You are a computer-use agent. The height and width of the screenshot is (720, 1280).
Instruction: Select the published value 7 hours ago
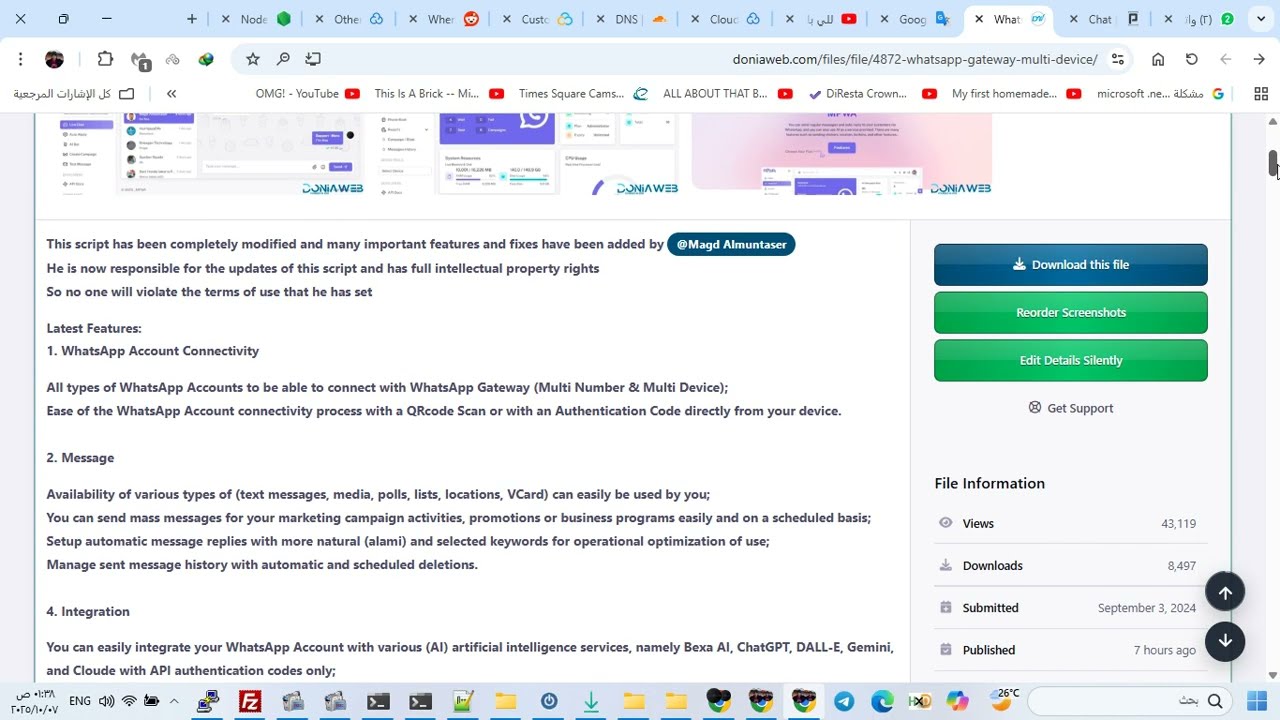1165,650
